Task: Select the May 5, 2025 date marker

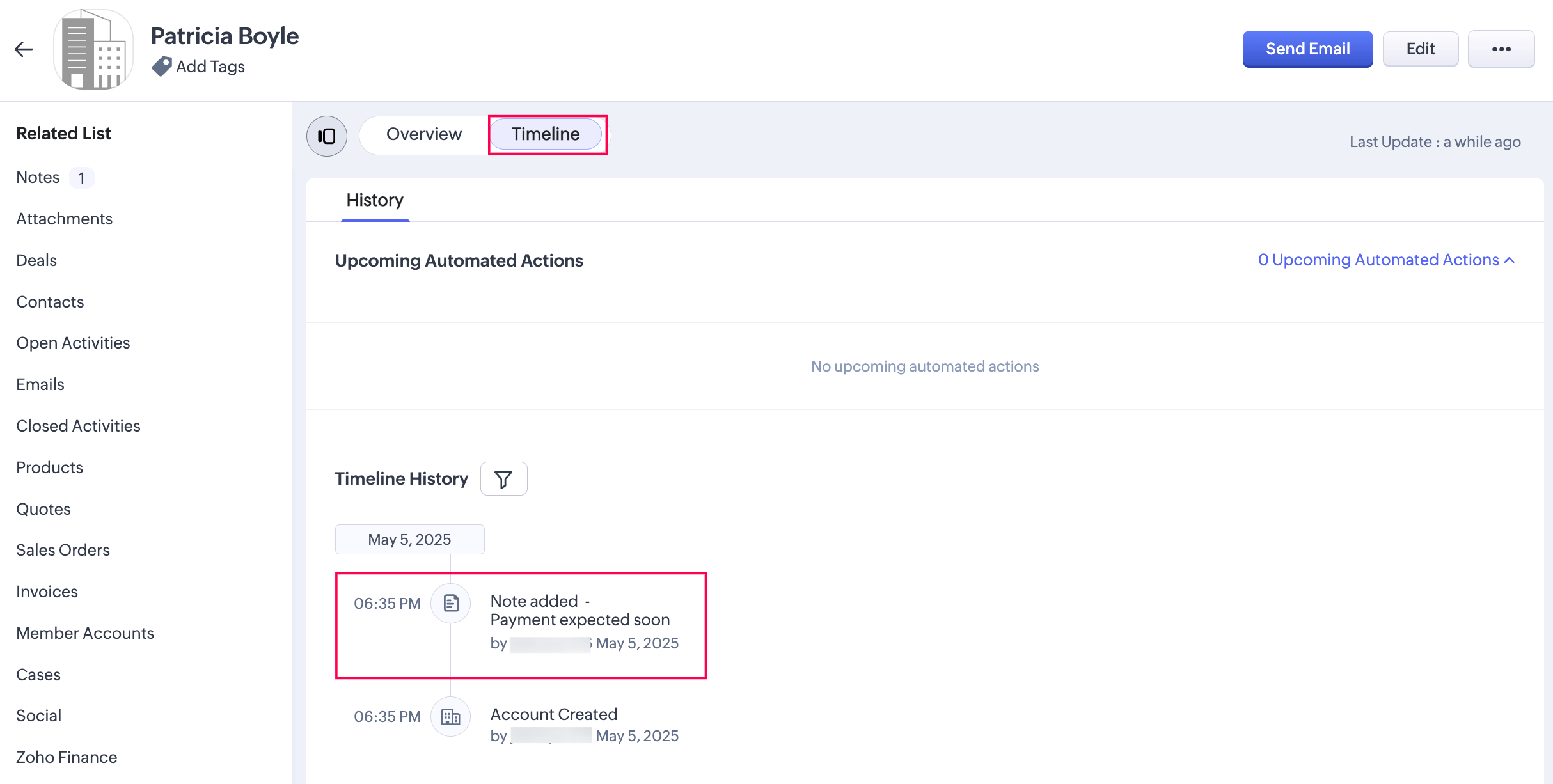Action: point(409,540)
